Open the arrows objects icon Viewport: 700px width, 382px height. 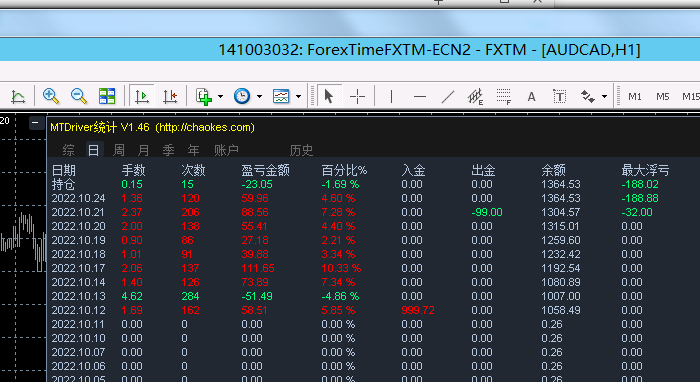point(588,96)
